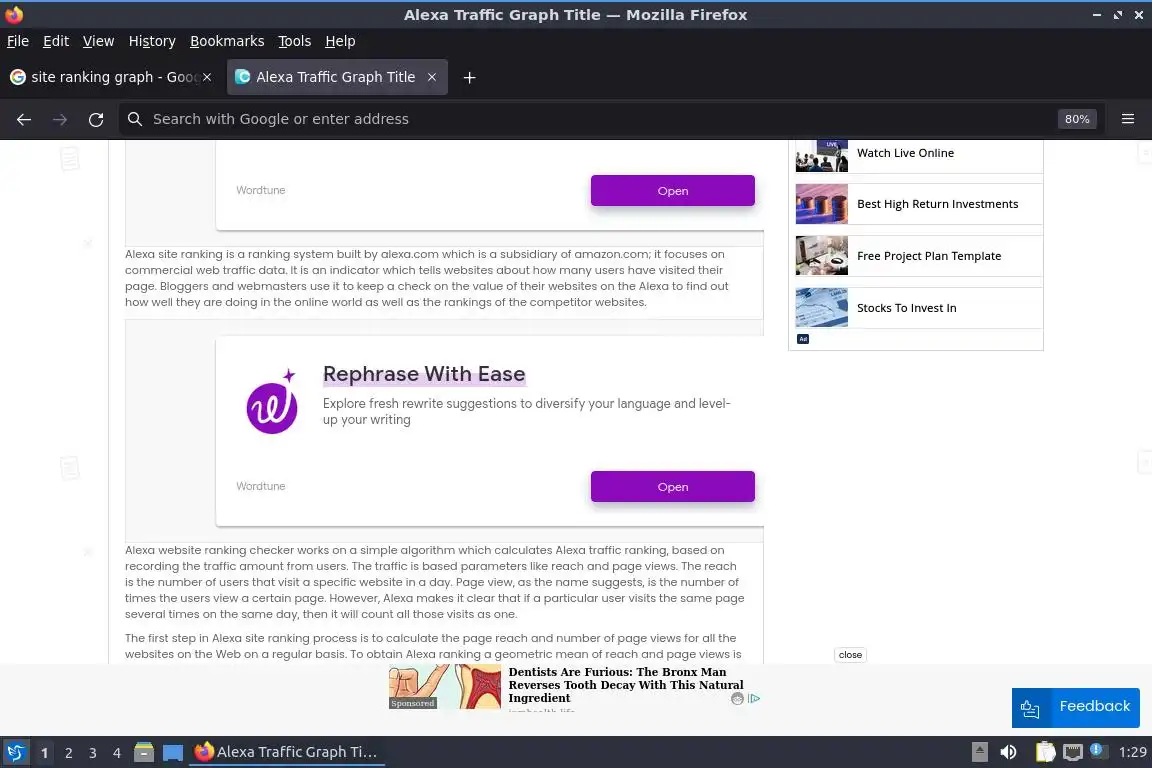Click Rephrase With Ease ad headline
The image size is (1152, 768).
tap(424, 374)
